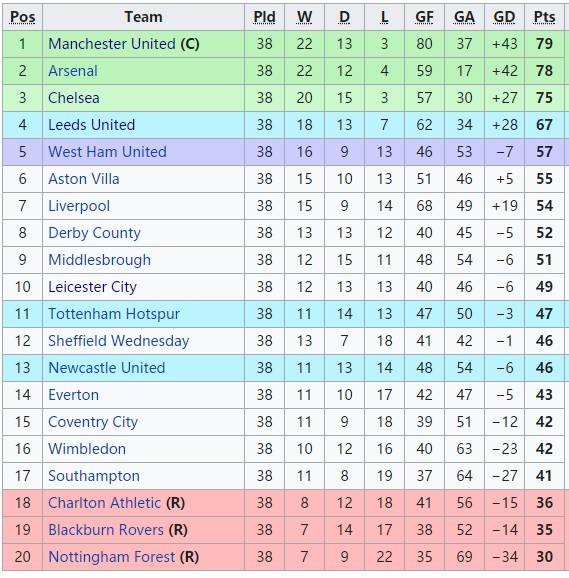Click the Pts column header abbreviation

point(544,17)
